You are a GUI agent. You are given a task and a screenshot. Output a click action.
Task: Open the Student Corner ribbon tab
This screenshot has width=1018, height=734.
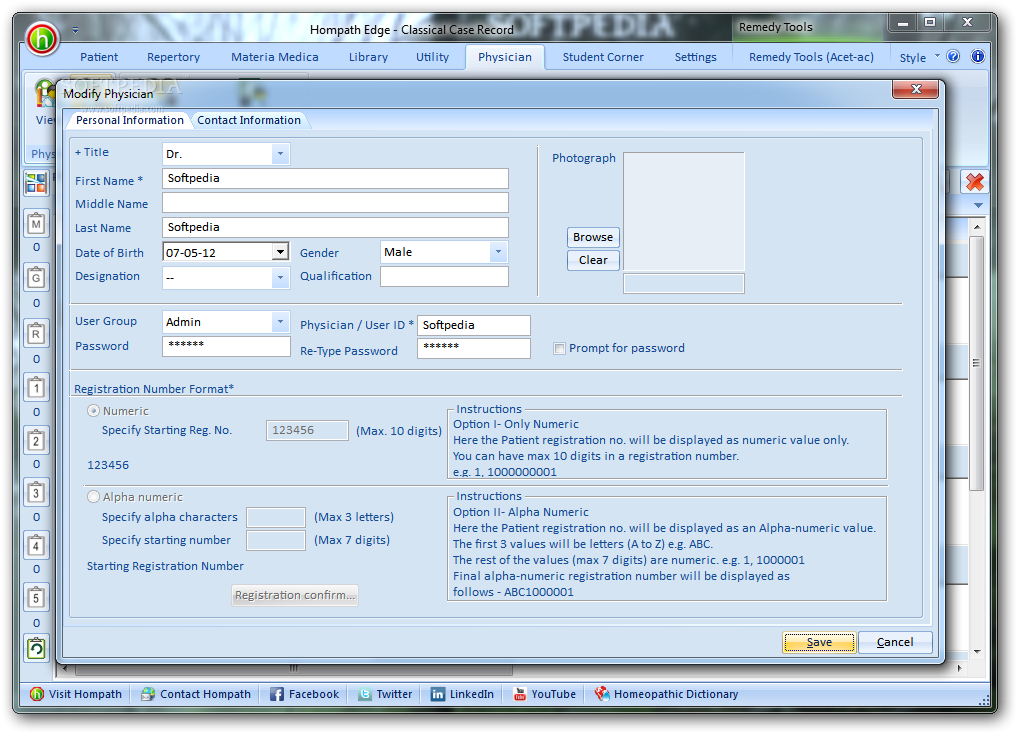click(603, 57)
